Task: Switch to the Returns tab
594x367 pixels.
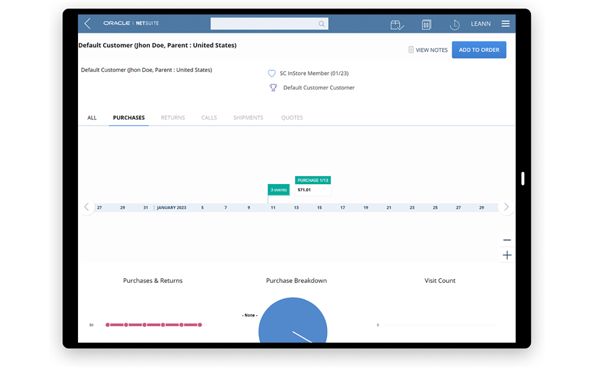Action: (173, 118)
